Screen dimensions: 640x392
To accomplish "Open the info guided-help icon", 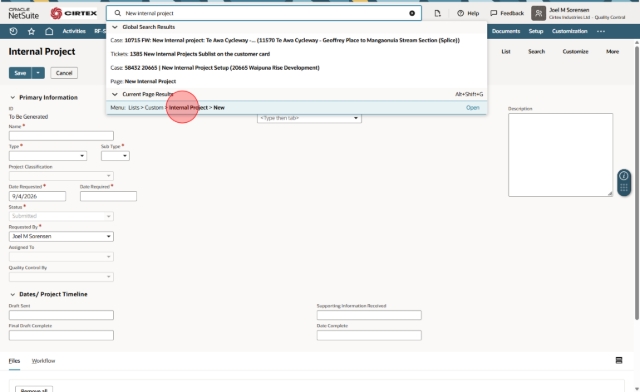I will 624,176.
